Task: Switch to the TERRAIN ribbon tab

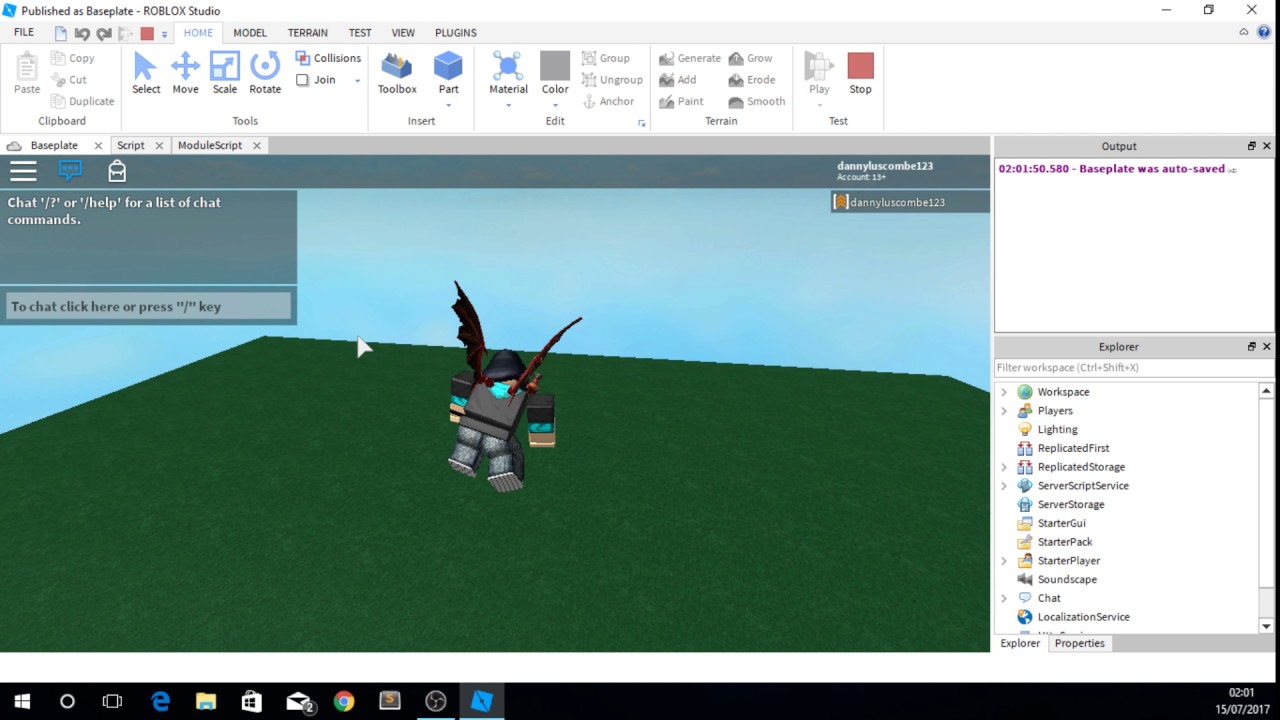Action: pos(308,33)
